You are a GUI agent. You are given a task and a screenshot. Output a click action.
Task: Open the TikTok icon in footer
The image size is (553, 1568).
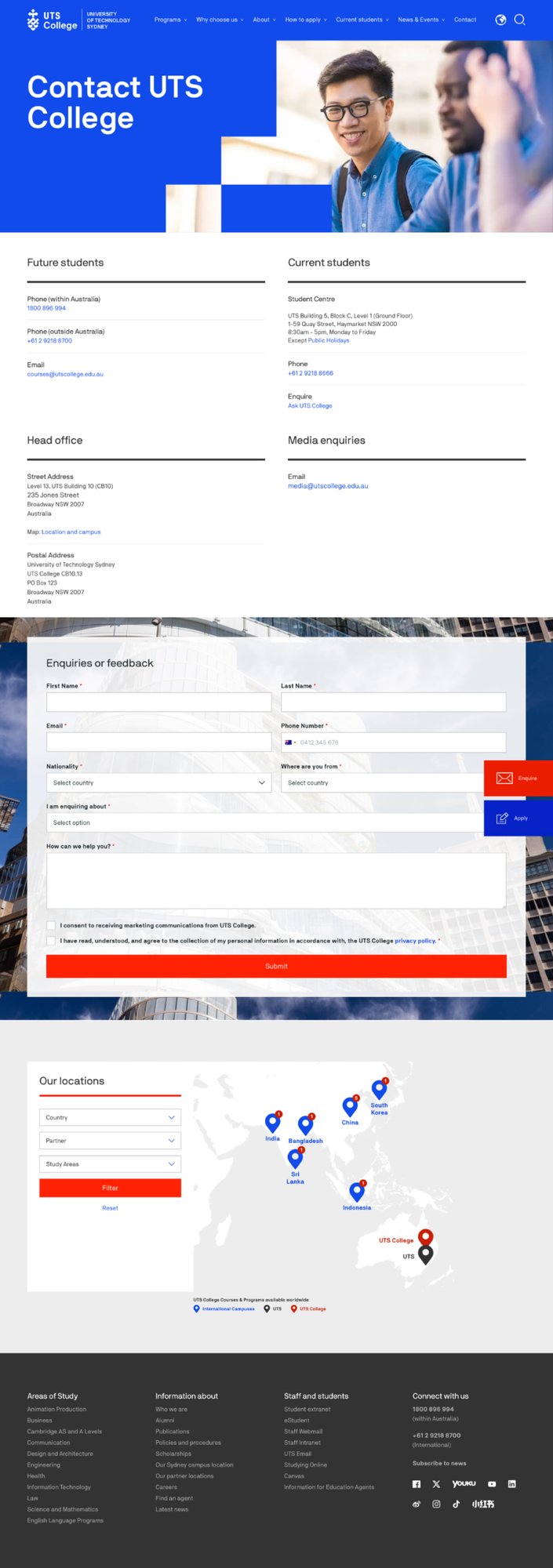coord(456,1504)
